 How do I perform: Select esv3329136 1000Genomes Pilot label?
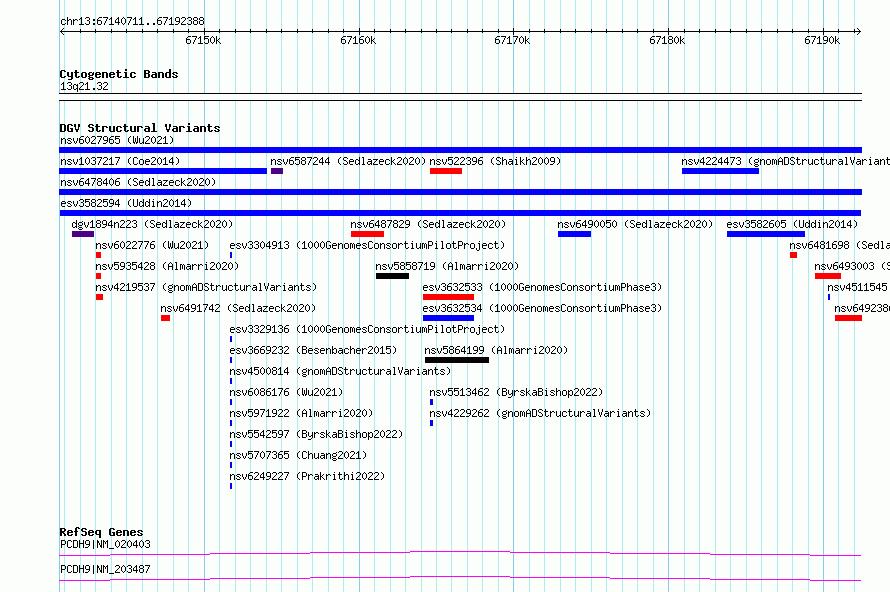(367, 329)
